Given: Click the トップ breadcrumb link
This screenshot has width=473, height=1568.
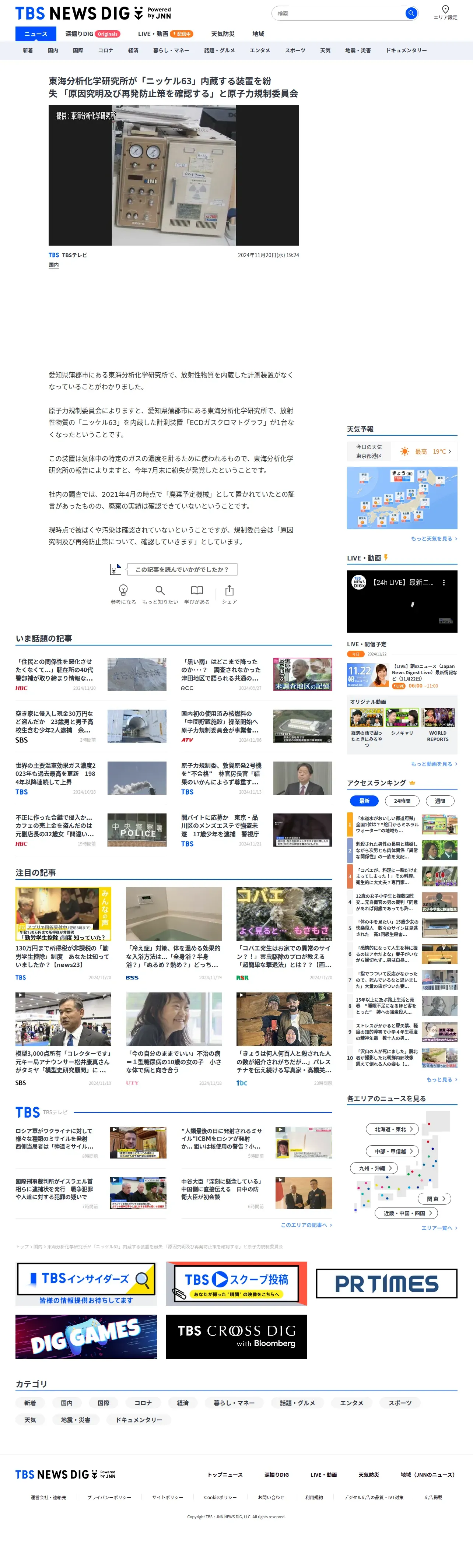Looking at the screenshot, I should pyautogui.click(x=22, y=1246).
